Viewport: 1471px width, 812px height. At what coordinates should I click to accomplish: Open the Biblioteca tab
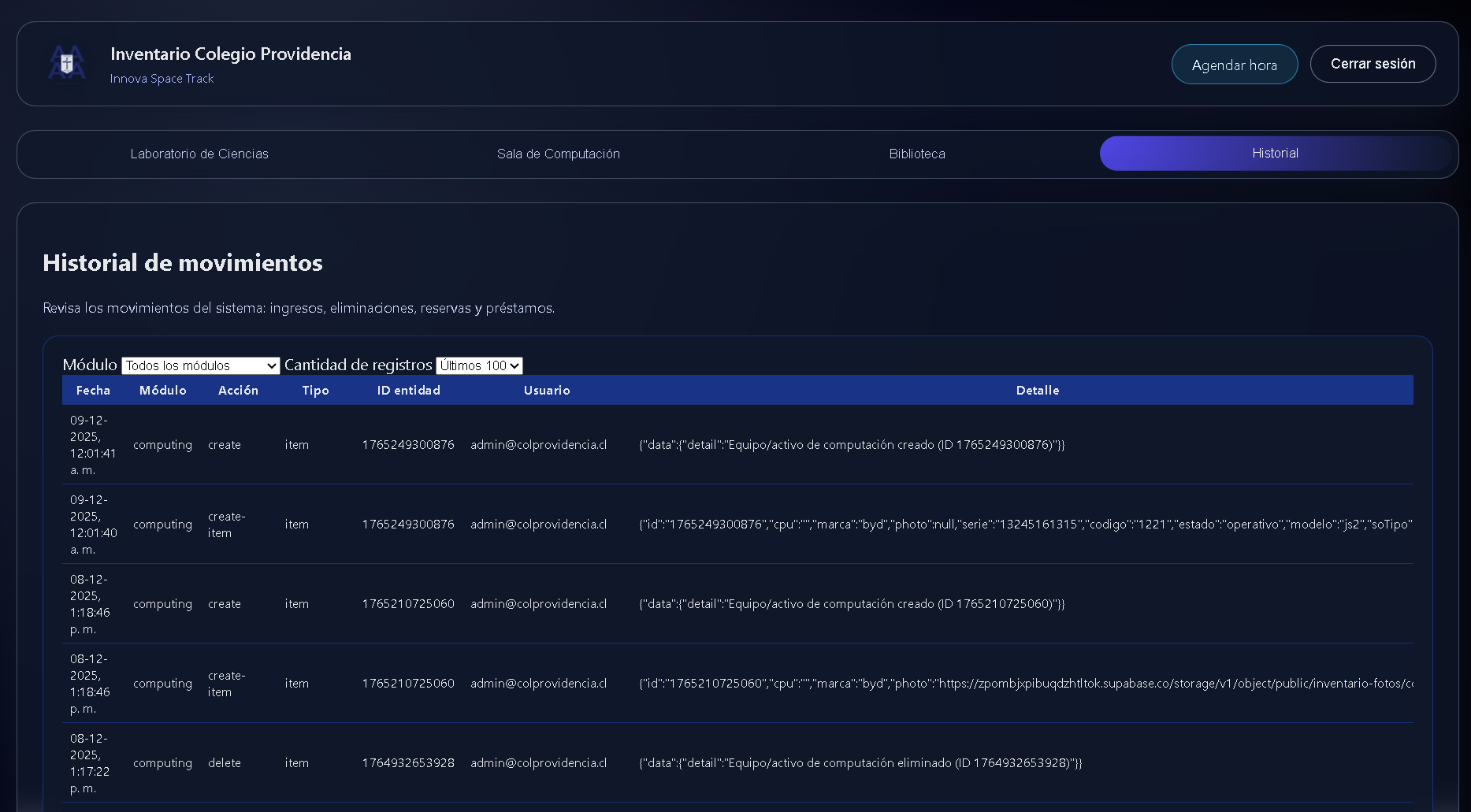[916, 154]
